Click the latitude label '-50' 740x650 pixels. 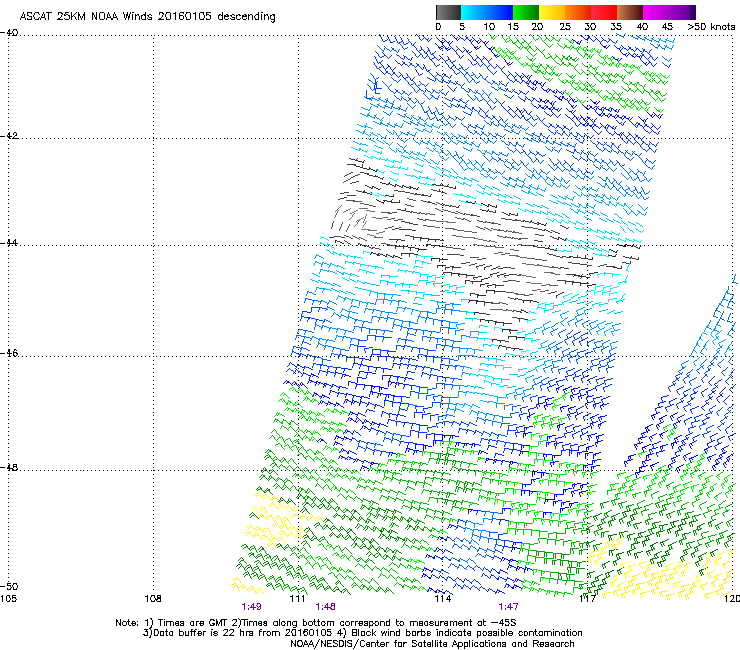click(9, 586)
